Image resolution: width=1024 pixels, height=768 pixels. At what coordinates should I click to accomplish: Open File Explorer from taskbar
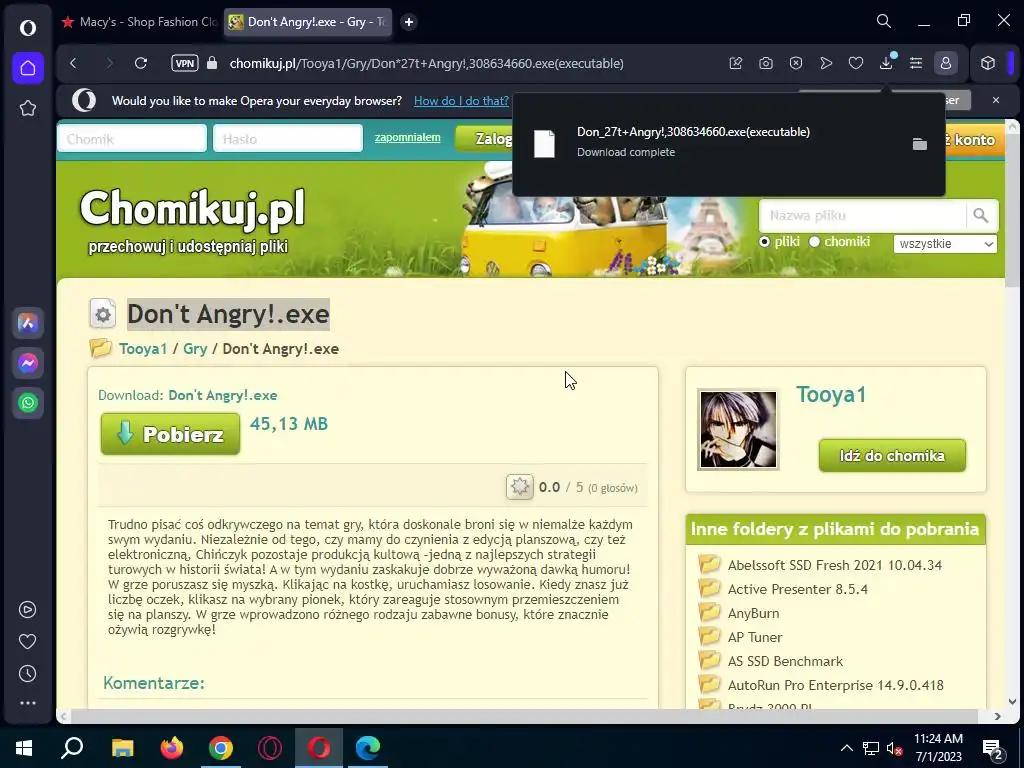(x=122, y=748)
